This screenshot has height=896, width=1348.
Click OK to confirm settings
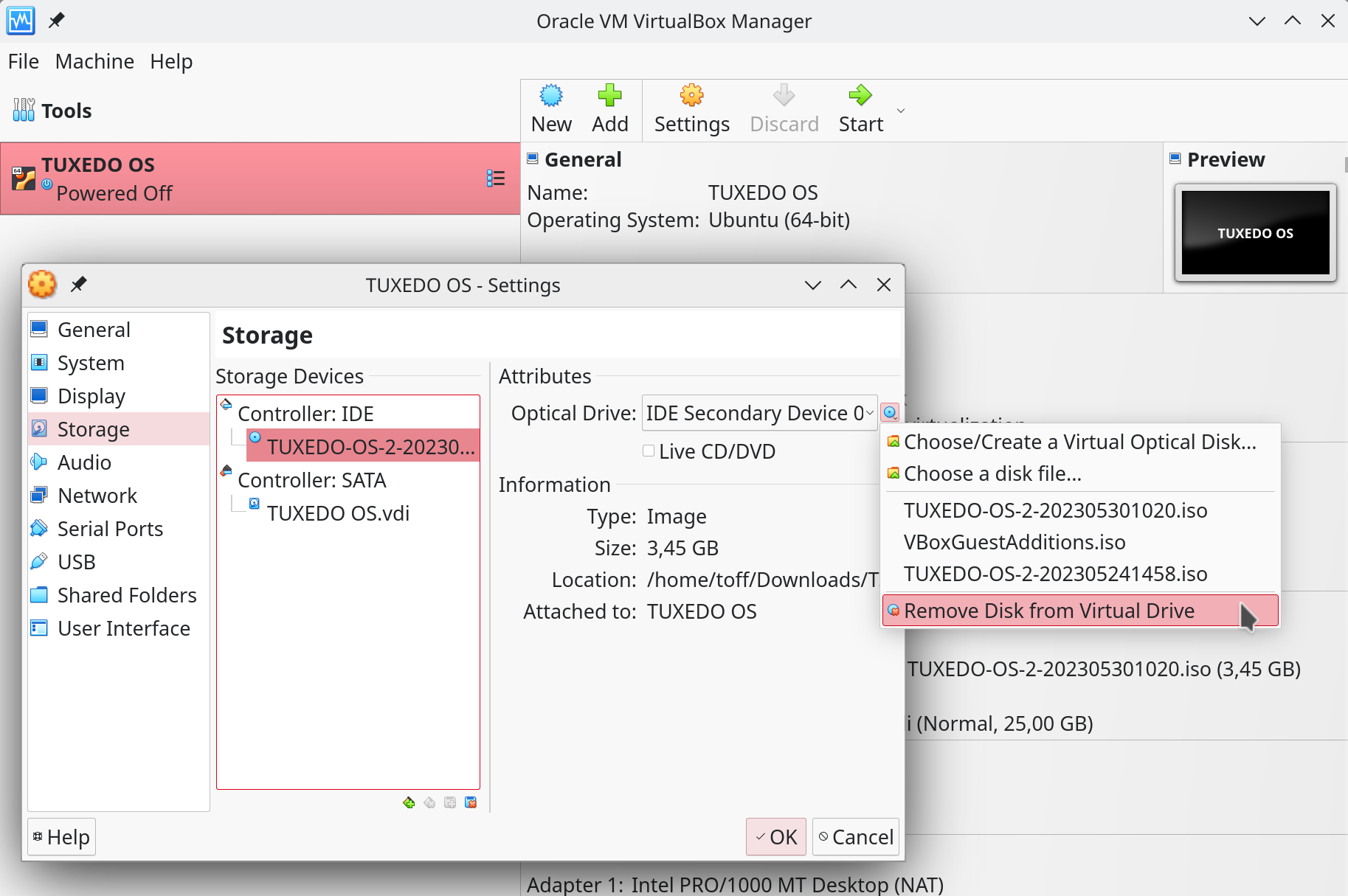(776, 837)
